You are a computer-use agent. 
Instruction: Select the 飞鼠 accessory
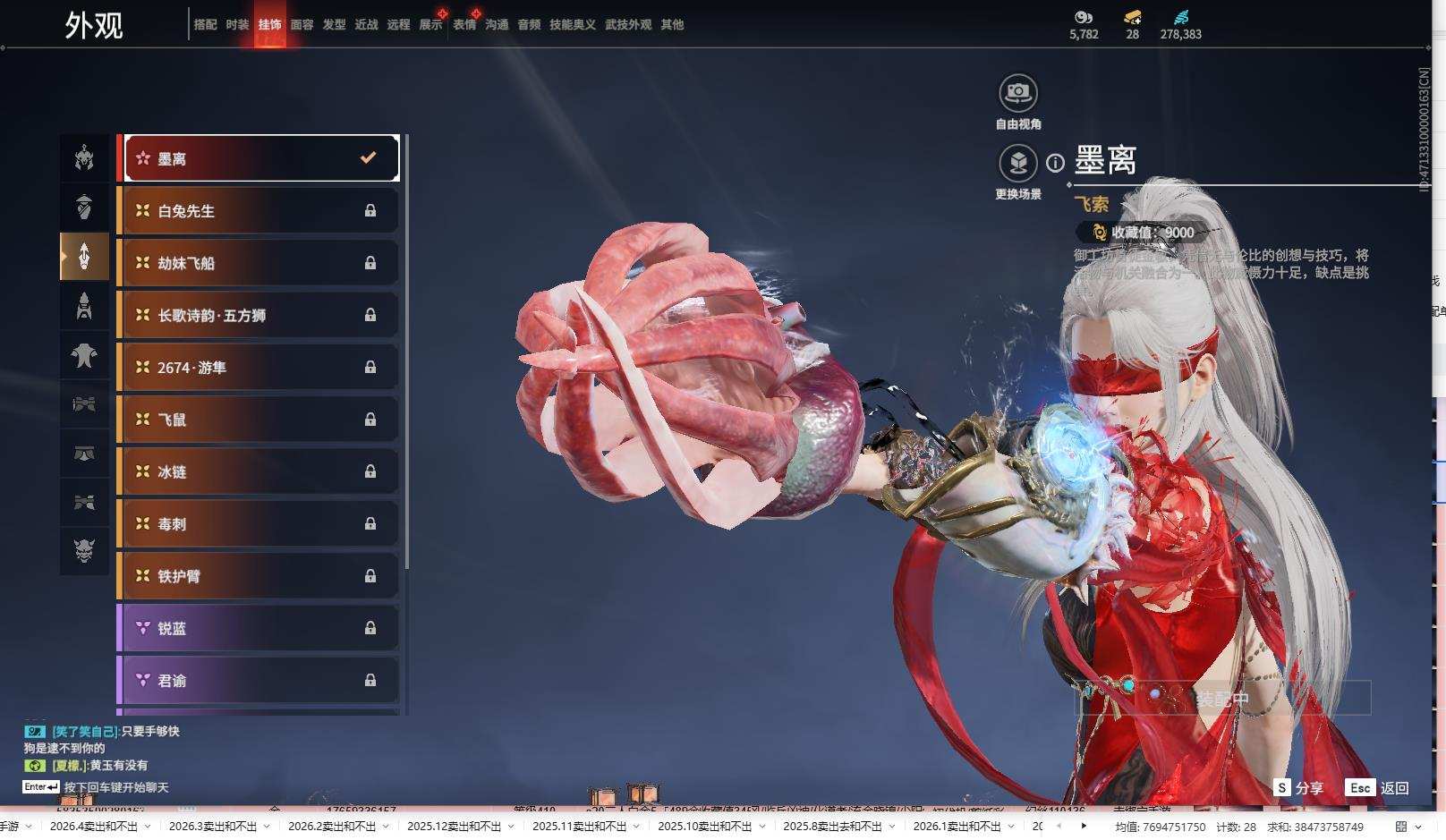[259, 420]
